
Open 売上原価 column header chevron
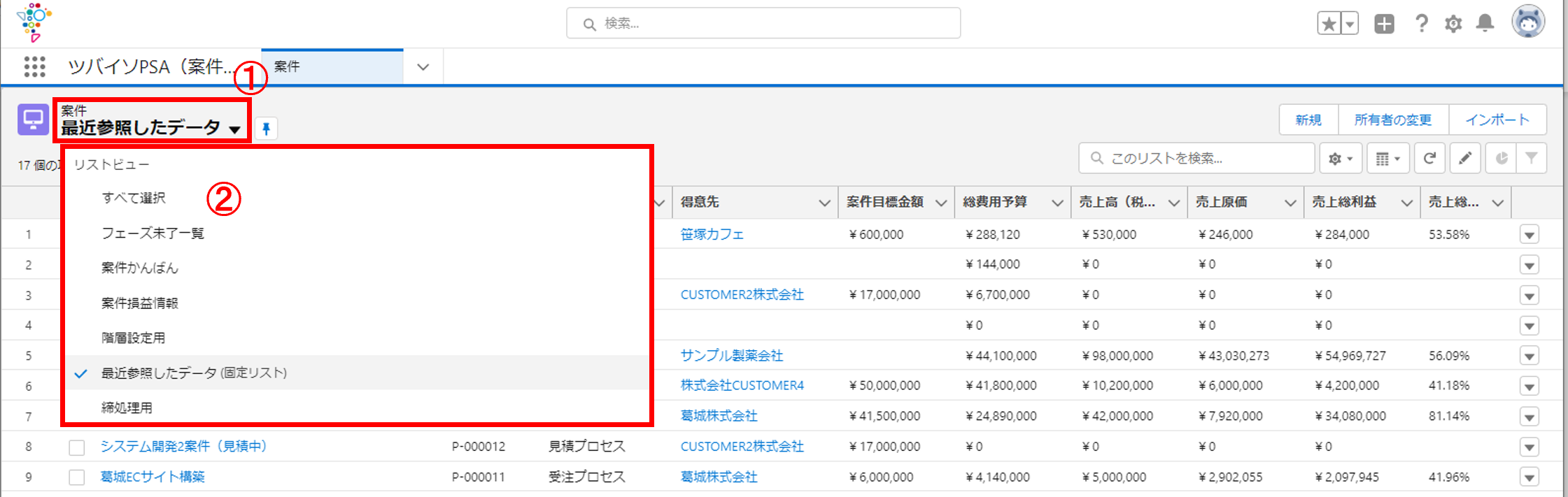tap(1290, 203)
